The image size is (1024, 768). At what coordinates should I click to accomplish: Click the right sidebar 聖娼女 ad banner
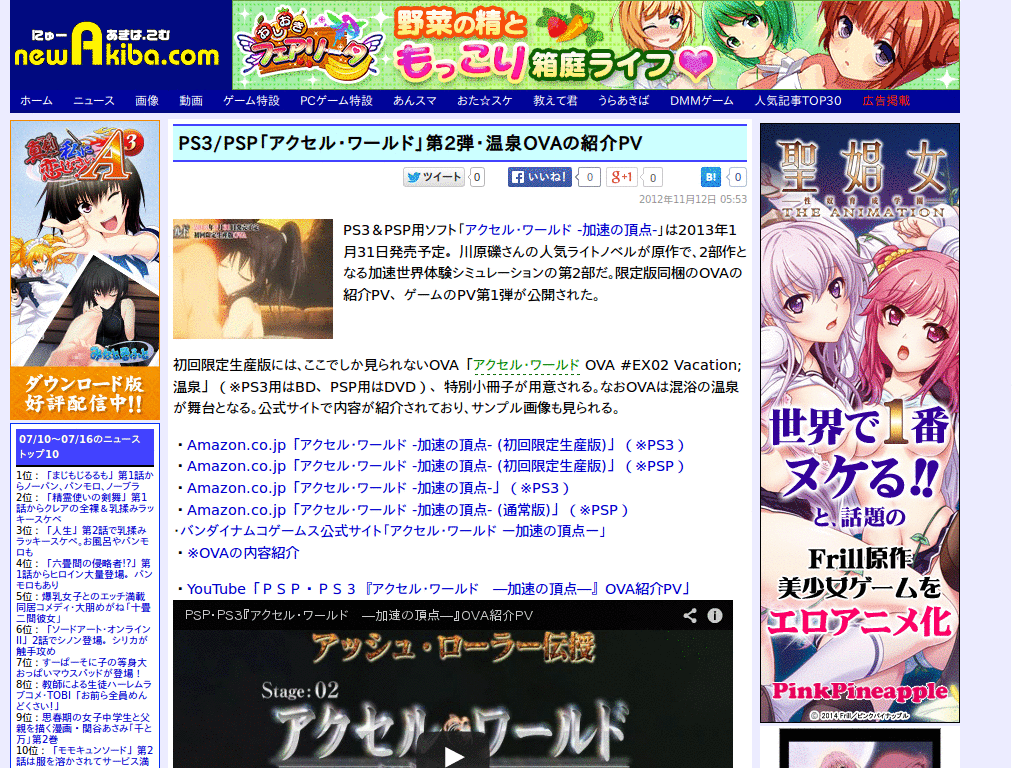[859, 423]
